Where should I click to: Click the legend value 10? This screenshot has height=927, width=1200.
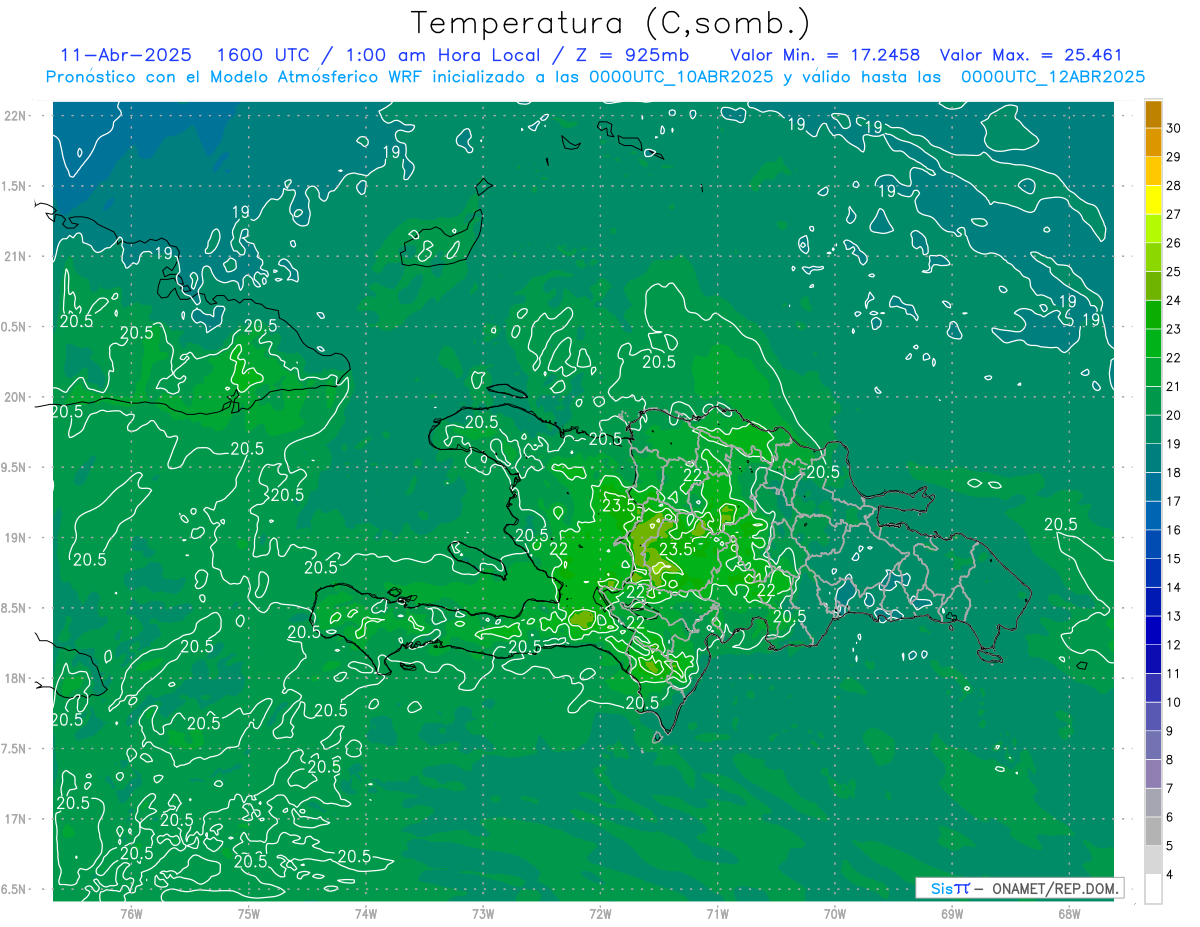pyautogui.click(x=1174, y=702)
